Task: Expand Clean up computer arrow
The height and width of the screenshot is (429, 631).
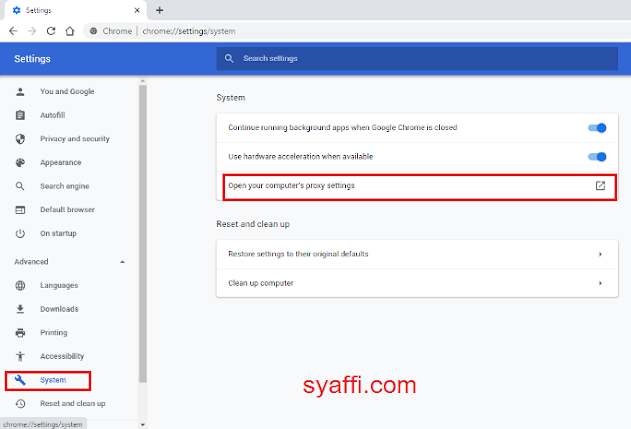Action: pyautogui.click(x=600, y=283)
